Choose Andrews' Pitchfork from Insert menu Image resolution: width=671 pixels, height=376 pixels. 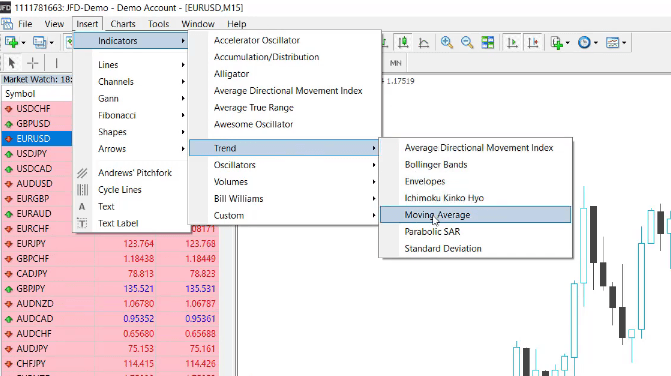[131, 173]
